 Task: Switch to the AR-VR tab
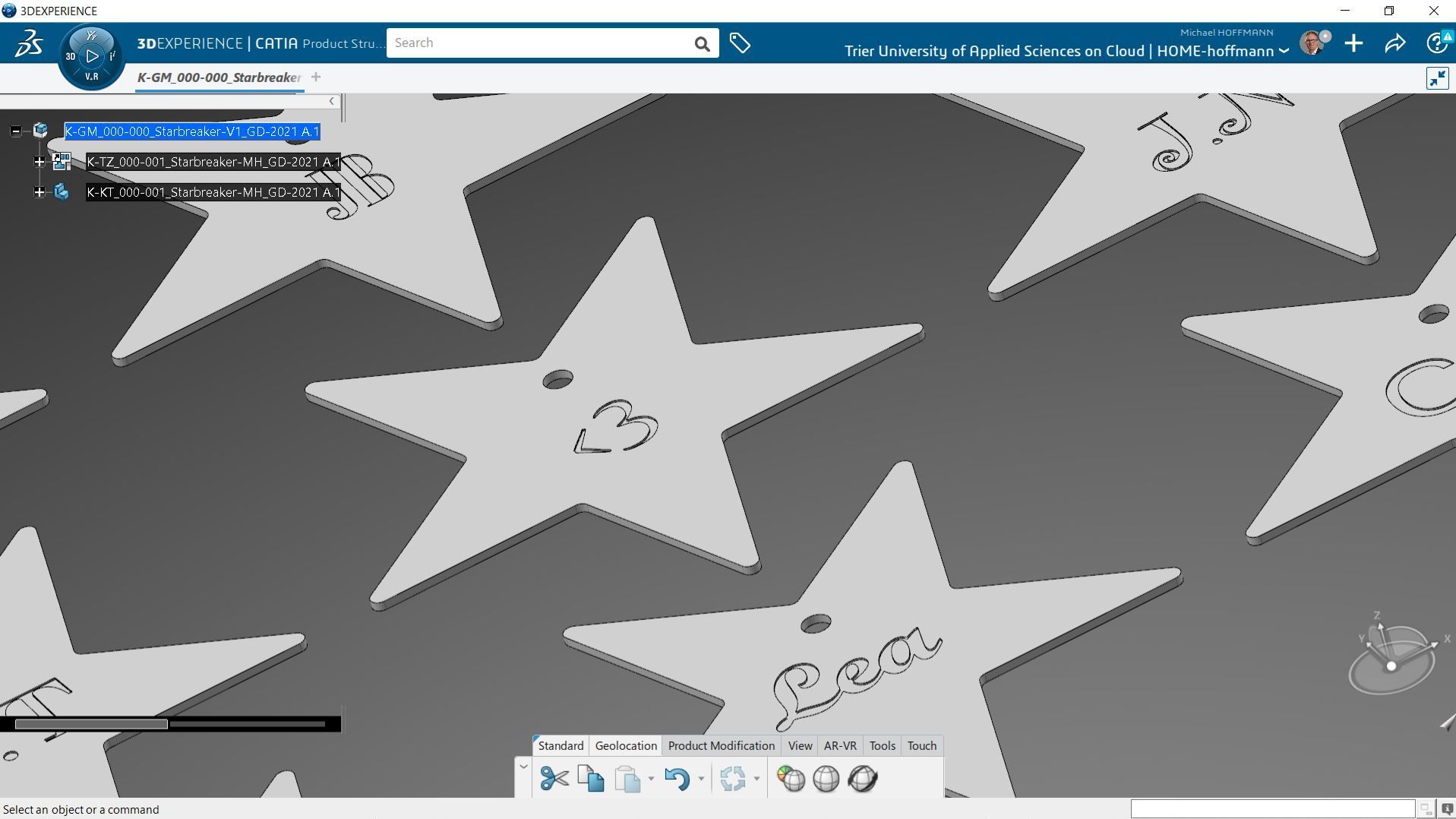pyautogui.click(x=840, y=746)
